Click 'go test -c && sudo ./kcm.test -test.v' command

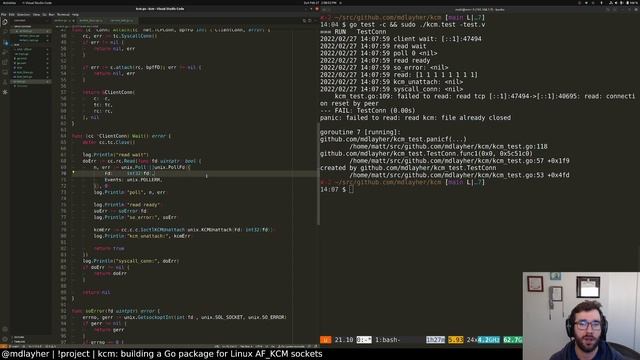tap(417, 24)
